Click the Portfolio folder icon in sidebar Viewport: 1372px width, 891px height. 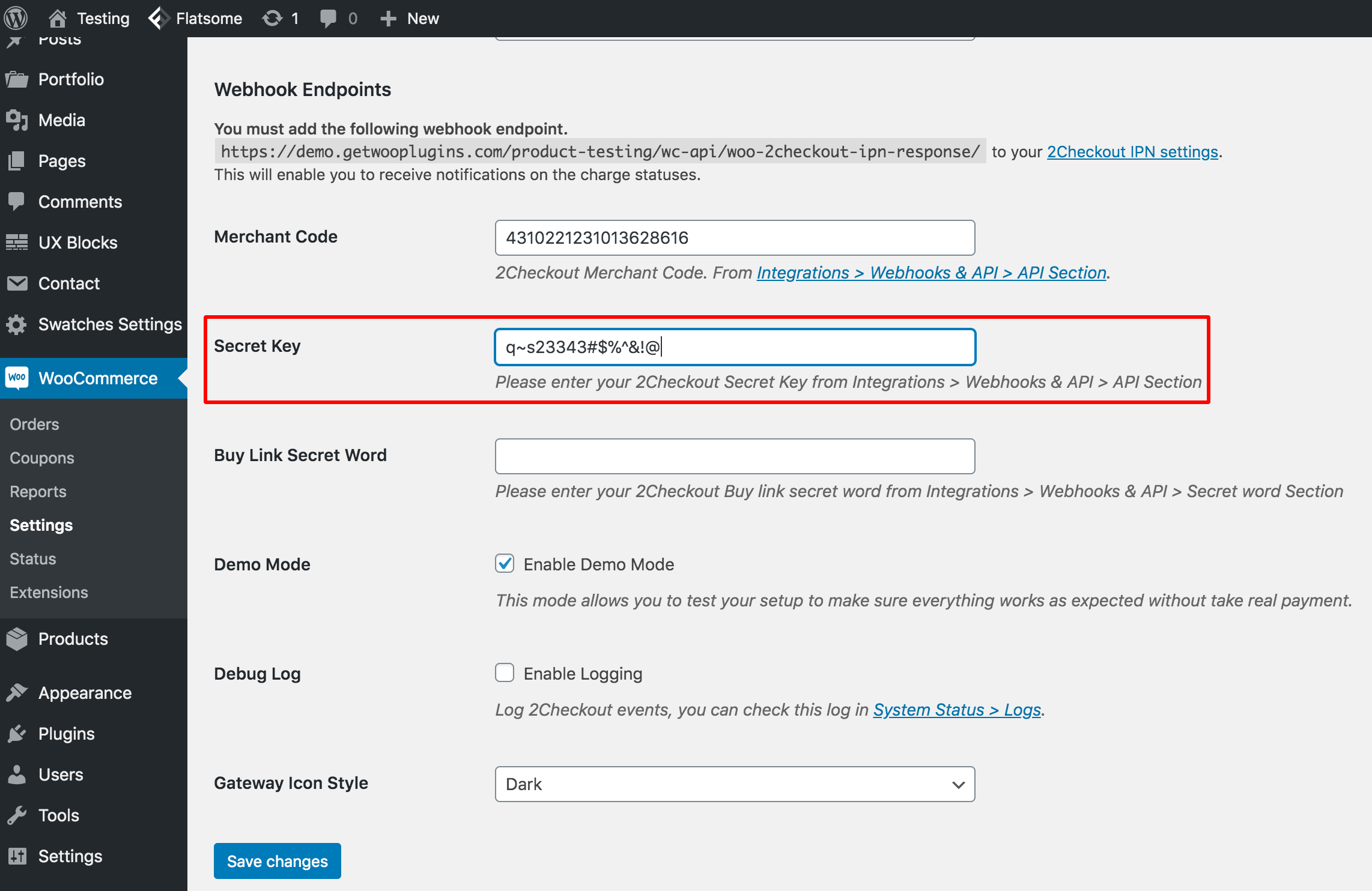point(17,79)
